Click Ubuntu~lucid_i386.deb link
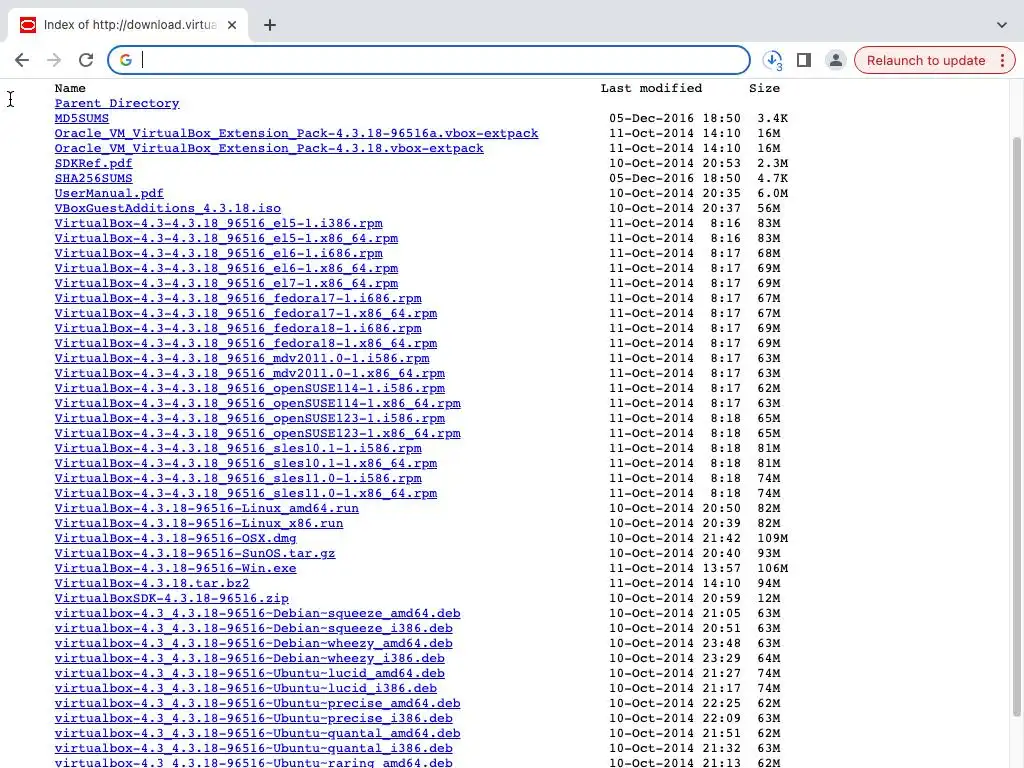Screen dimensions: 1024x768 pos(246,689)
